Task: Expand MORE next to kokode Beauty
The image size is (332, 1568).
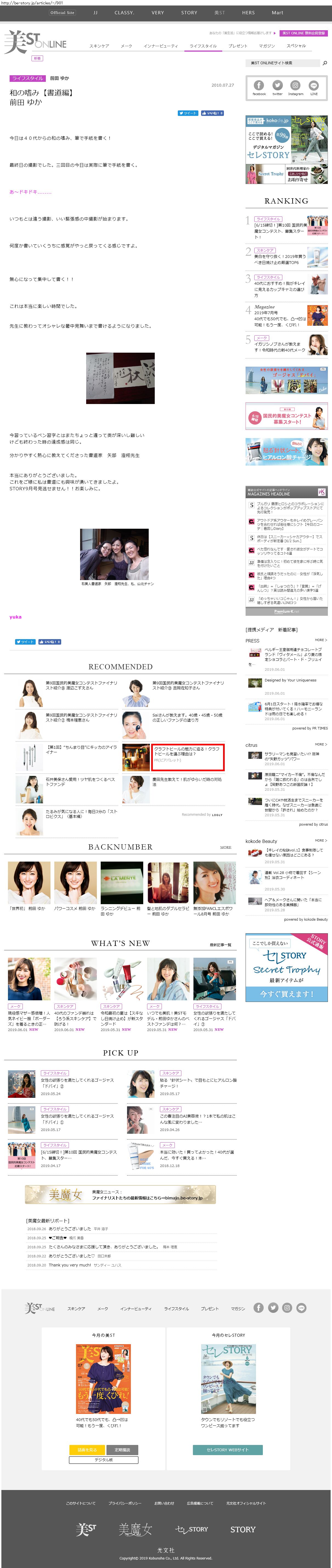Action: tap(320, 841)
